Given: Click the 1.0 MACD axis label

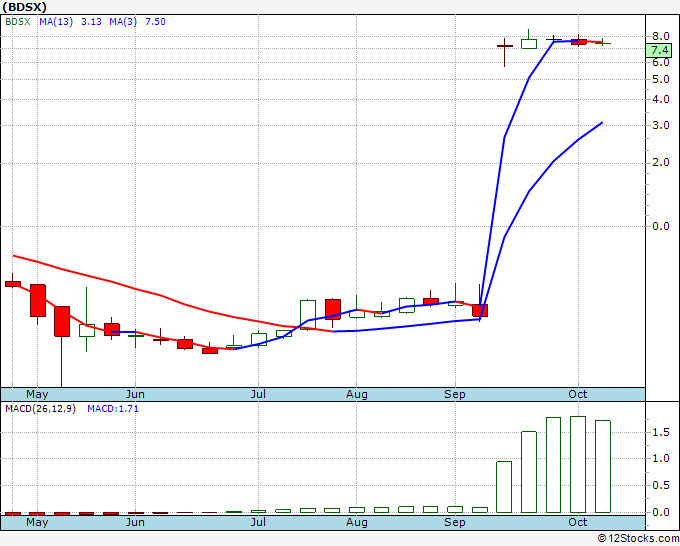Looking at the screenshot, I should point(661,458).
